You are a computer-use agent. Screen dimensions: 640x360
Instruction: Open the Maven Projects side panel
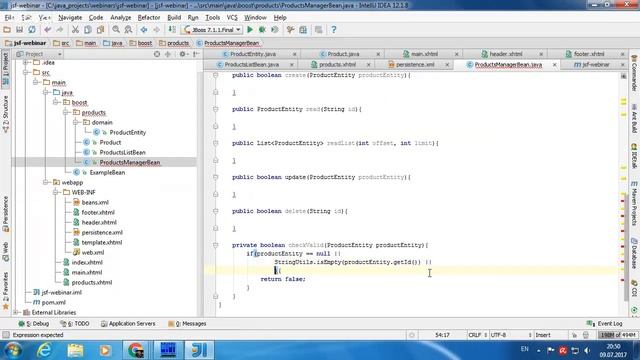pos(634,203)
